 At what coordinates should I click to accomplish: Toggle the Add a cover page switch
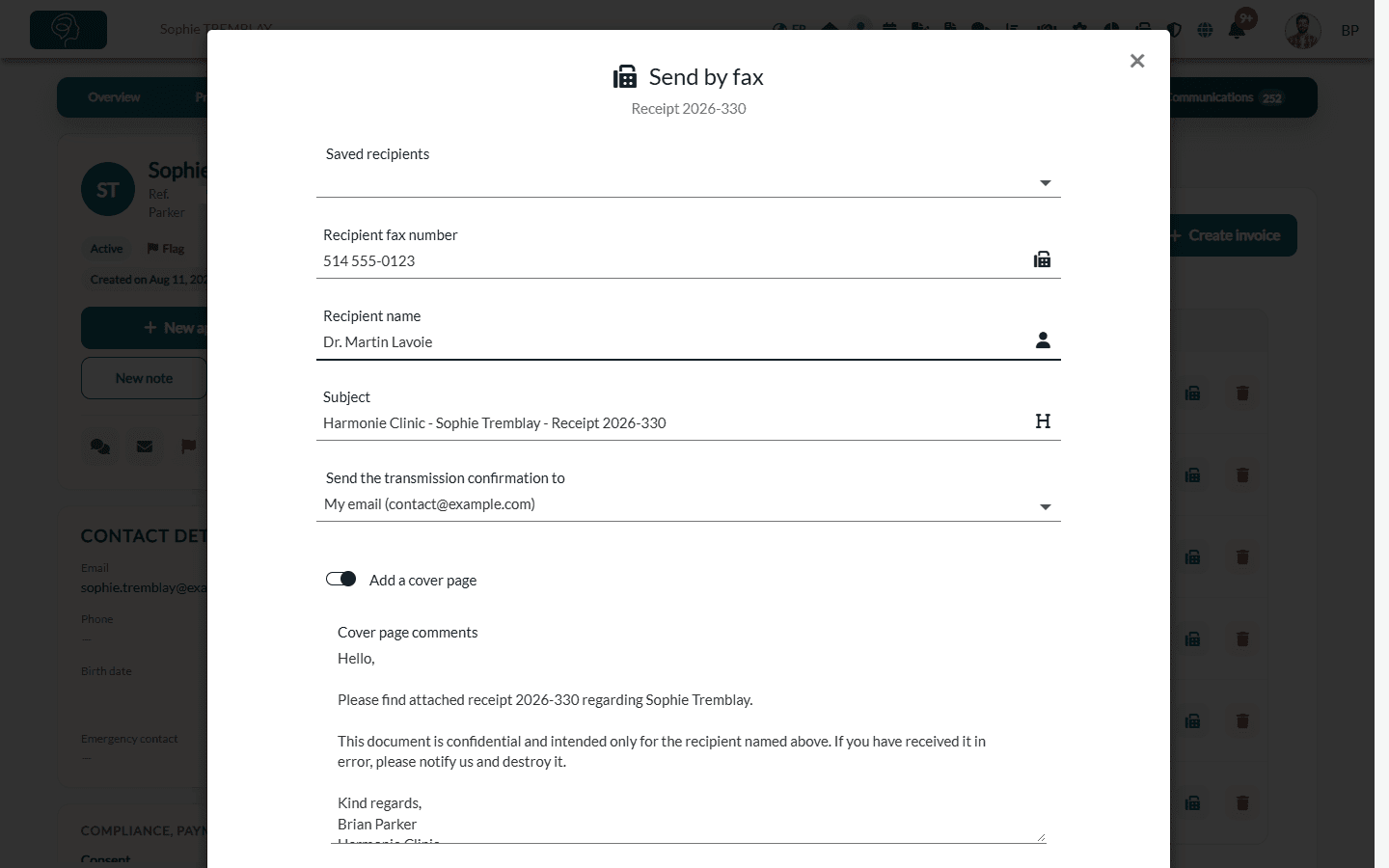340,579
